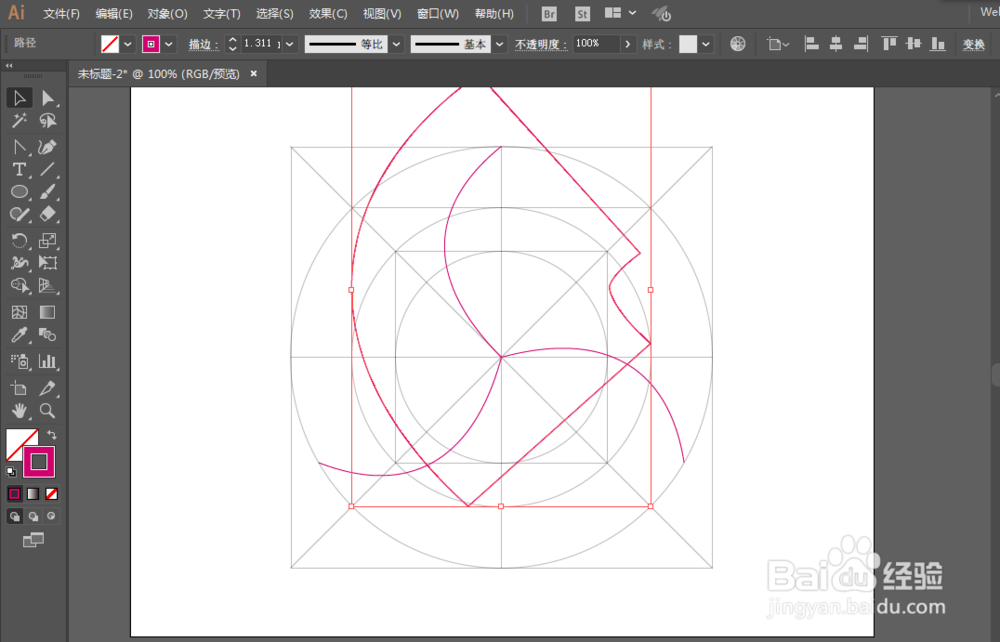Image resolution: width=1000 pixels, height=642 pixels.
Task: Select the Artboard tool
Action: 19,388
